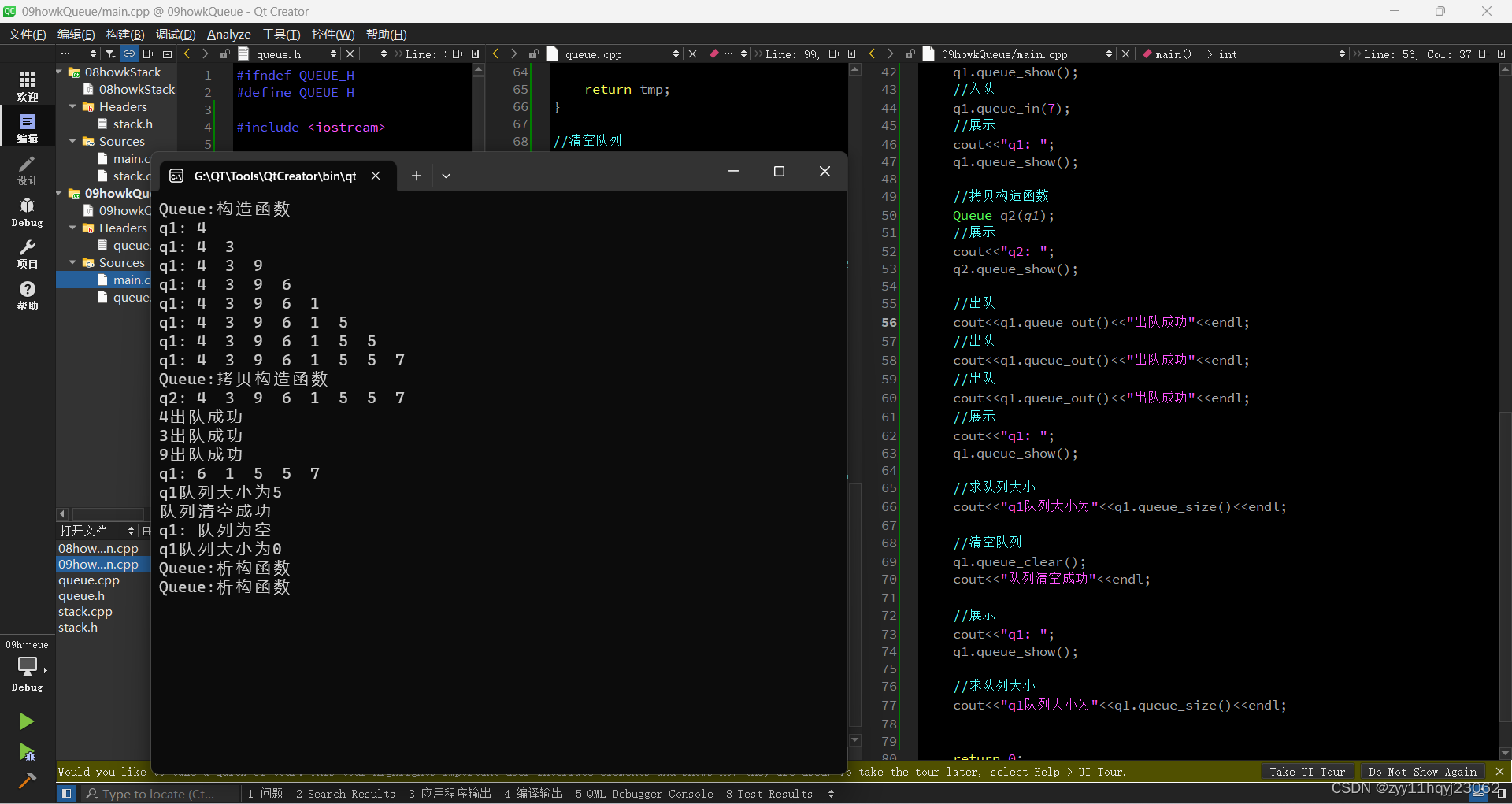Expand the Headers folder of 09howkQueue

tap(73, 228)
